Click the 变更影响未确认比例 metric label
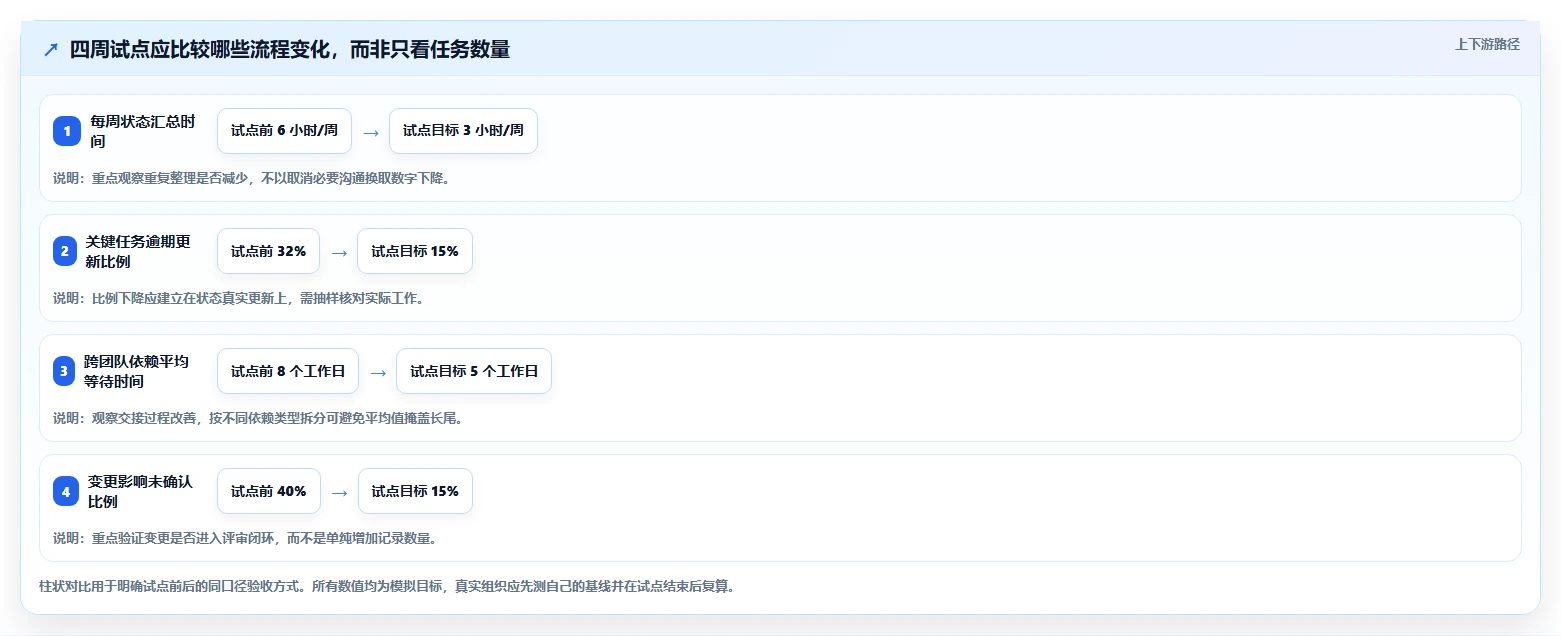The height and width of the screenshot is (636, 1561). click(x=142, y=491)
